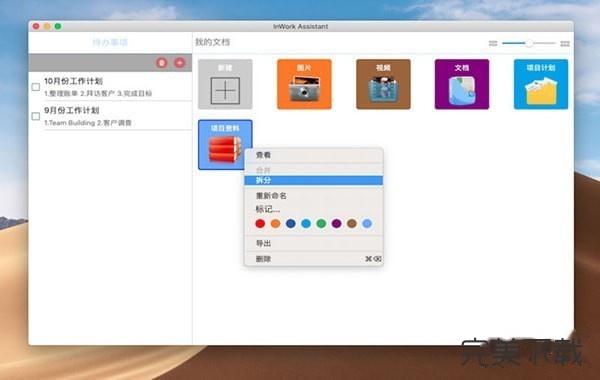Open the orange 图片 pictures folder

(304, 84)
